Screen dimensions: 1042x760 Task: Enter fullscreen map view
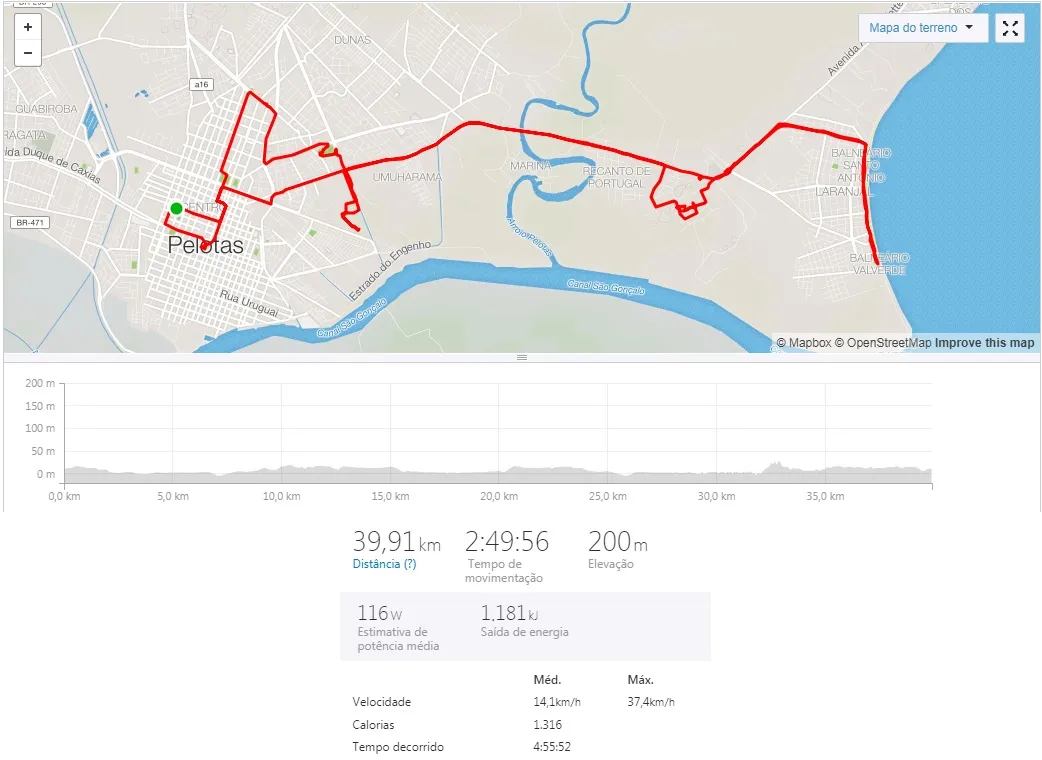click(x=1010, y=28)
